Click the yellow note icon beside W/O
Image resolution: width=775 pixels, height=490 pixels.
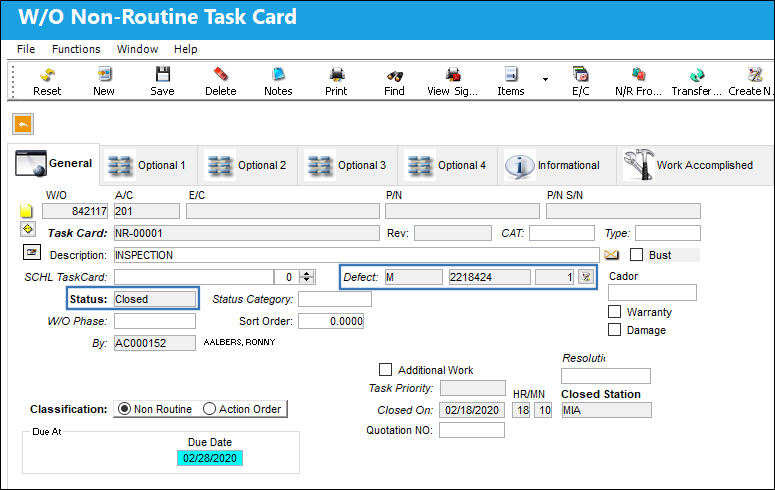[26, 211]
